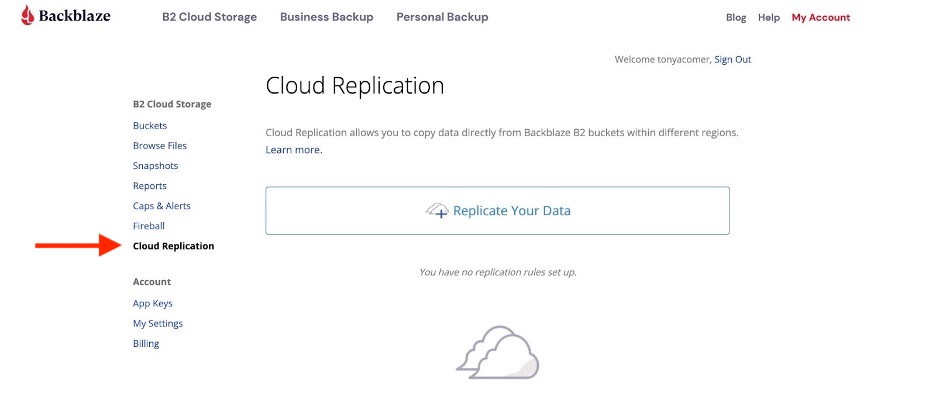Open Buckets in the sidebar
This screenshot has height=414, width=936.
pos(150,126)
